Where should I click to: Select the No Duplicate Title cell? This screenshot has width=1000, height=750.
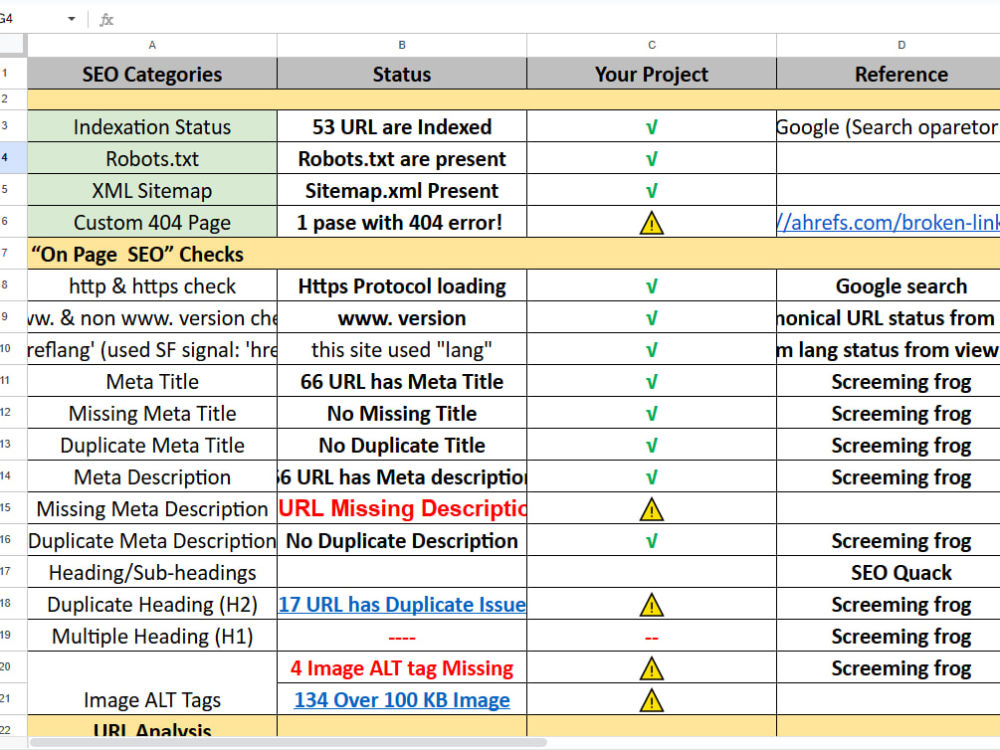click(x=402, y=445)
